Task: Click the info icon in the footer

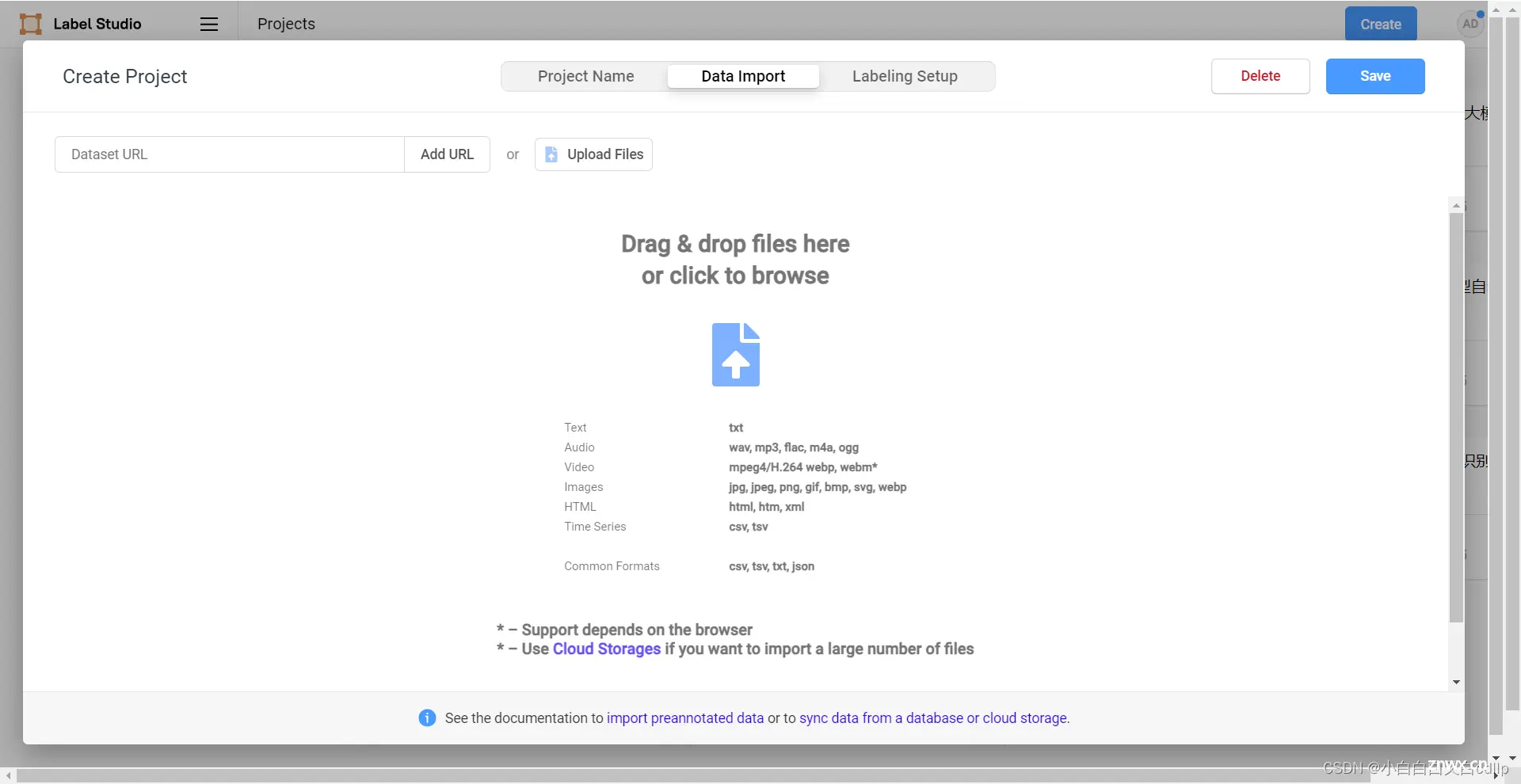Action: pyautogui.click(x=427, y=717)
